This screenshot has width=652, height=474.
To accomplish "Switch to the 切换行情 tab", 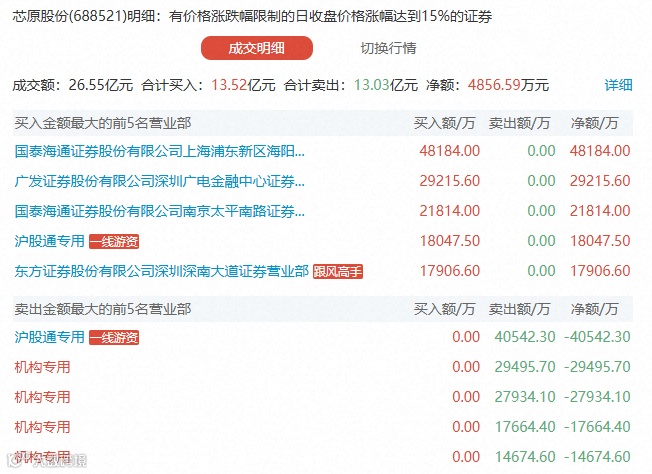I will (388, 48).
